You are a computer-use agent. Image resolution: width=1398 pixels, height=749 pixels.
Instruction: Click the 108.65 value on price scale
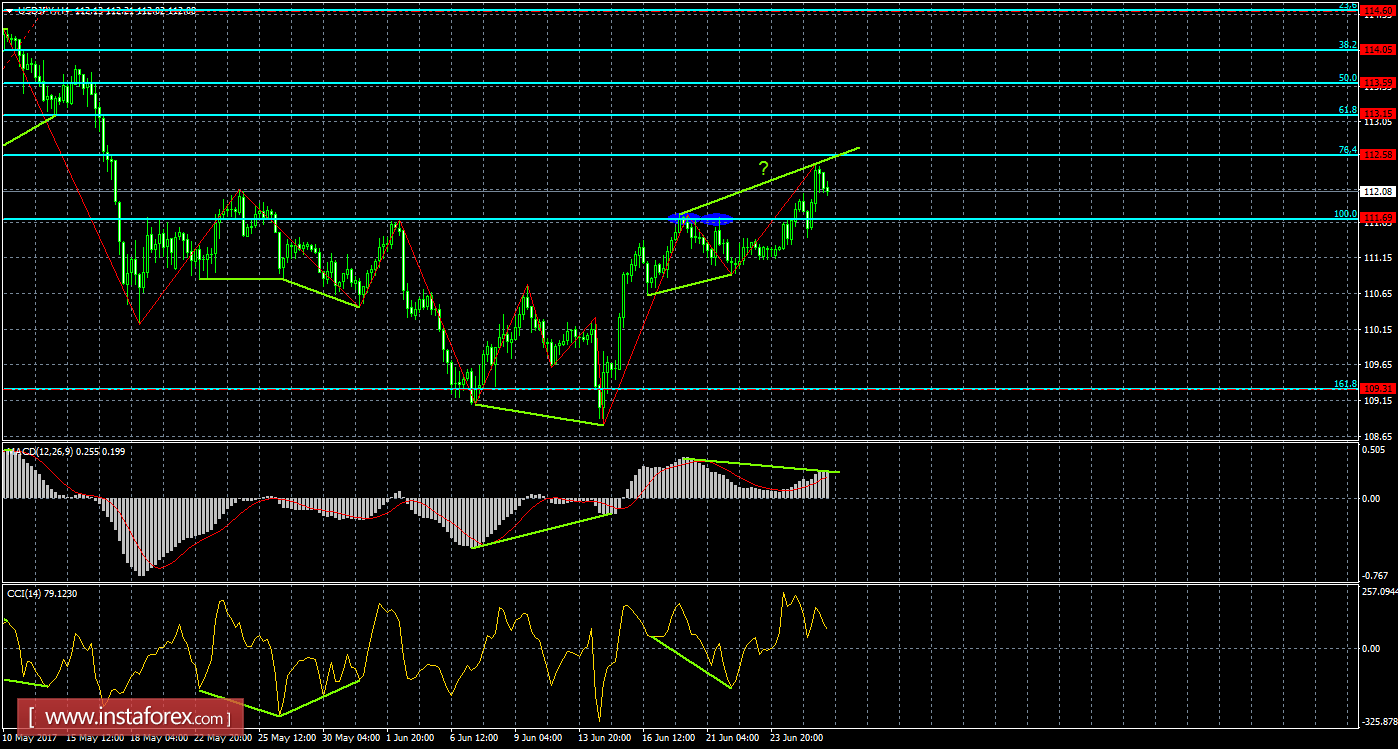click(1379, 437)
